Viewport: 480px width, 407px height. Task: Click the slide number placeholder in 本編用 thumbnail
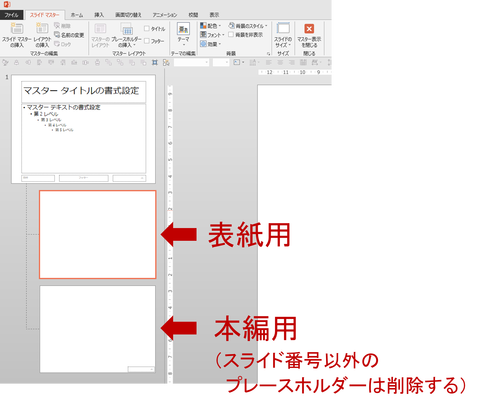coord(141,369)
